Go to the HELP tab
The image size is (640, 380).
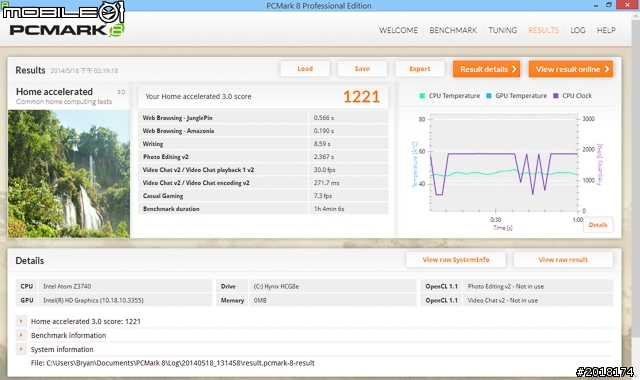tap(606, 30)
